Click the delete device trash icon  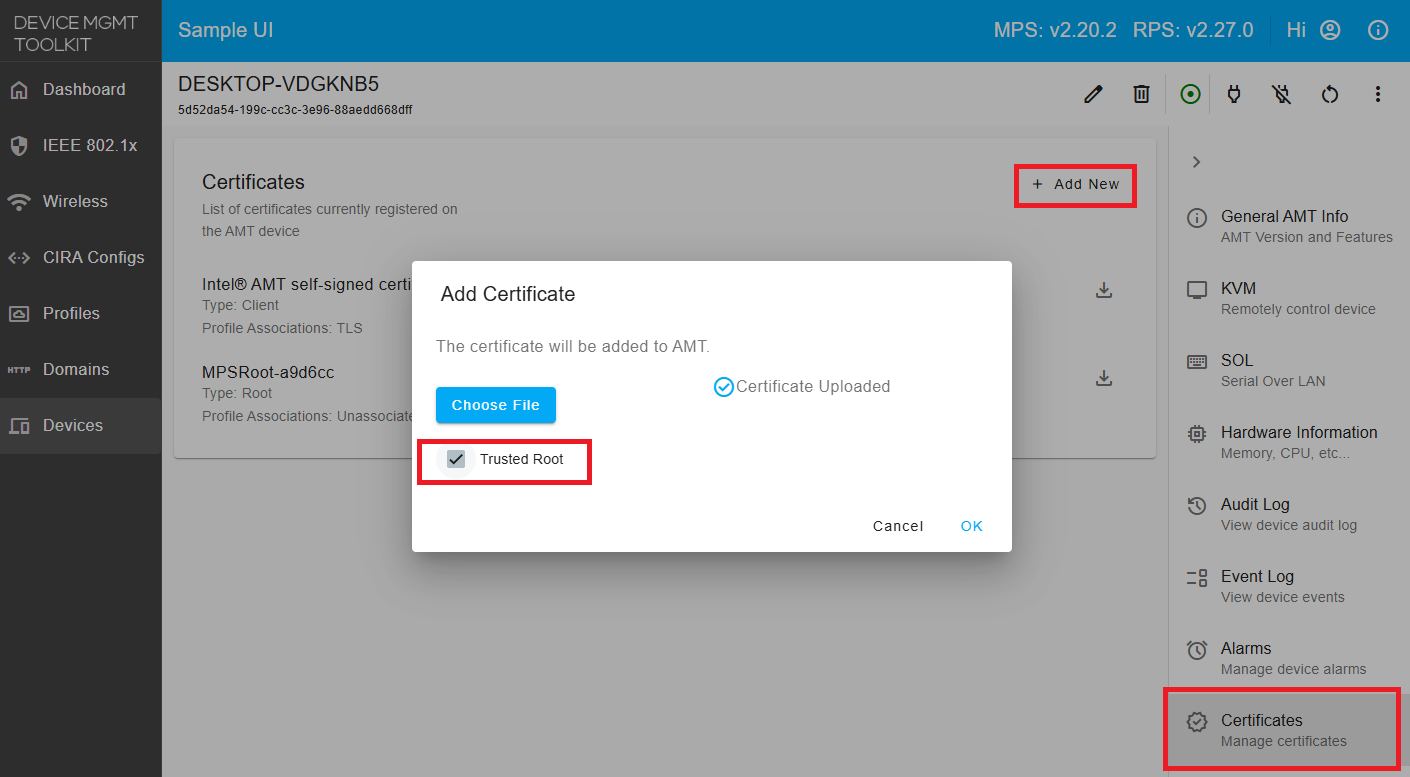tap(1141, 94)
